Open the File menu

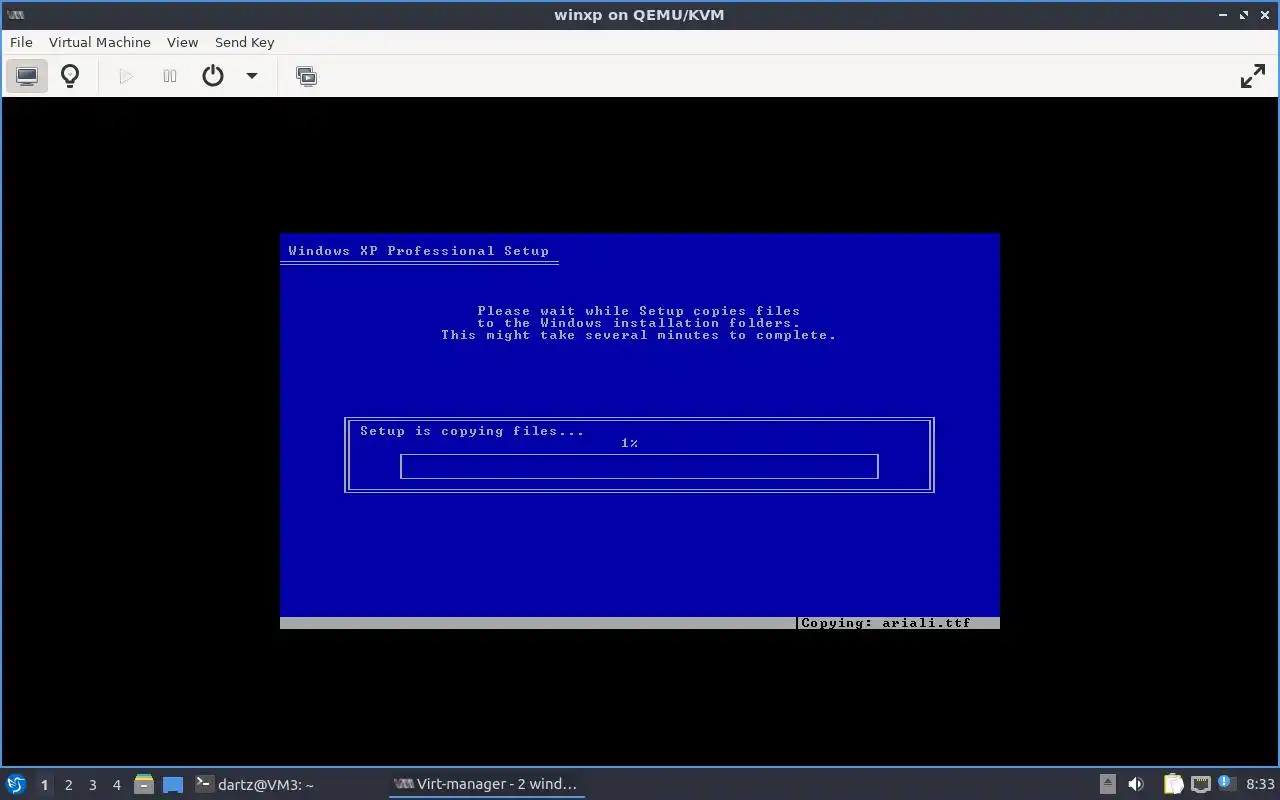tap(21, 42)
